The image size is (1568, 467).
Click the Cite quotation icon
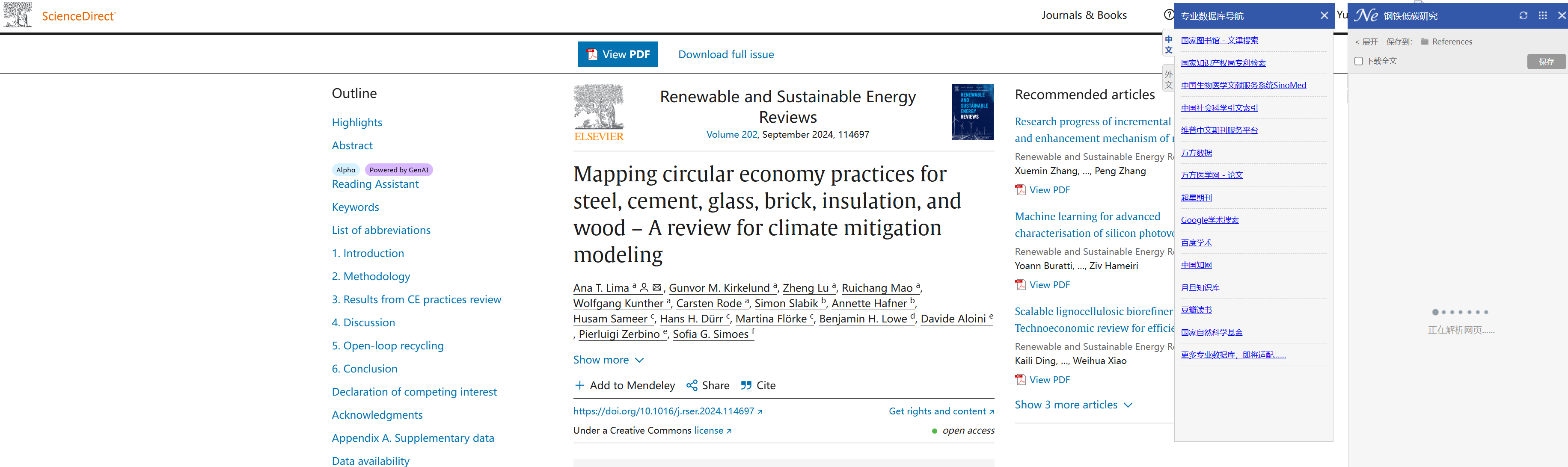(x=746, y=385)
